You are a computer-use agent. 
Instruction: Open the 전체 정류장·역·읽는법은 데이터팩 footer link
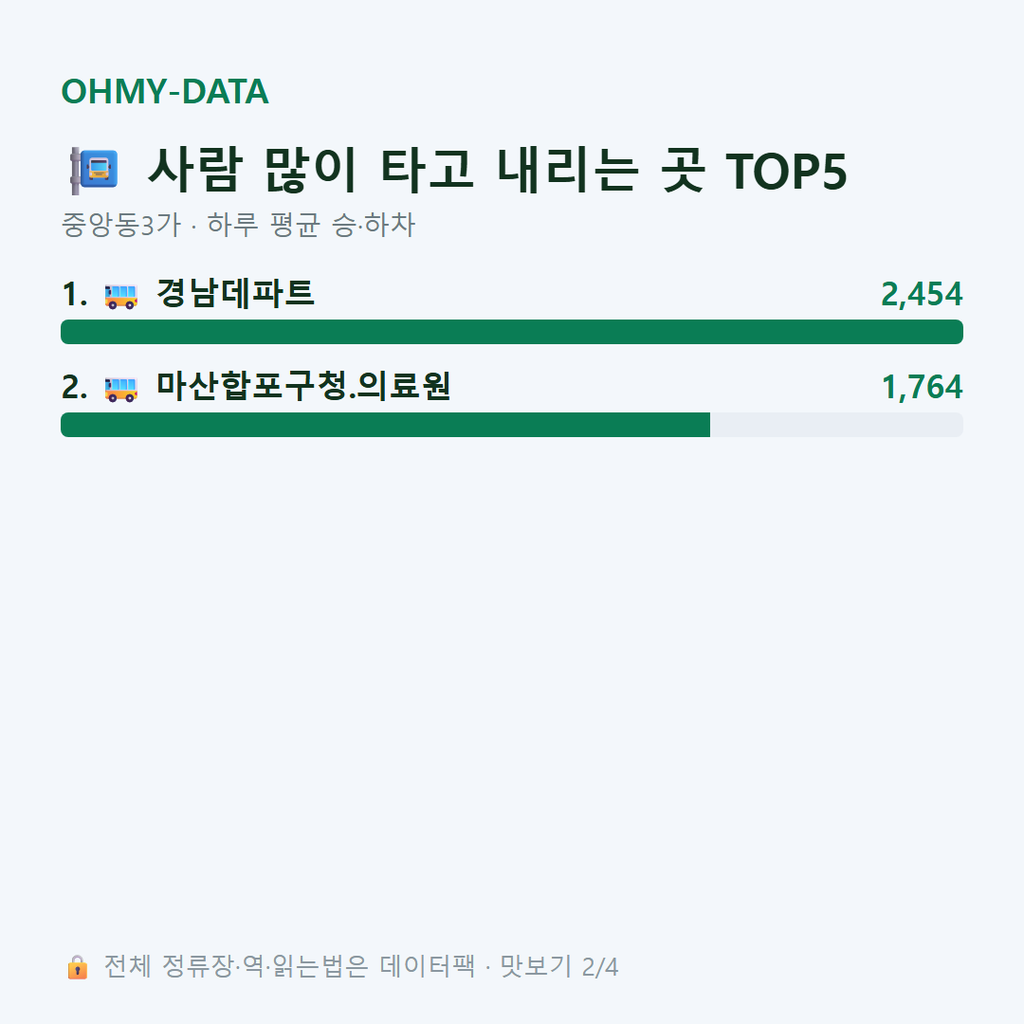coord(289,967)
